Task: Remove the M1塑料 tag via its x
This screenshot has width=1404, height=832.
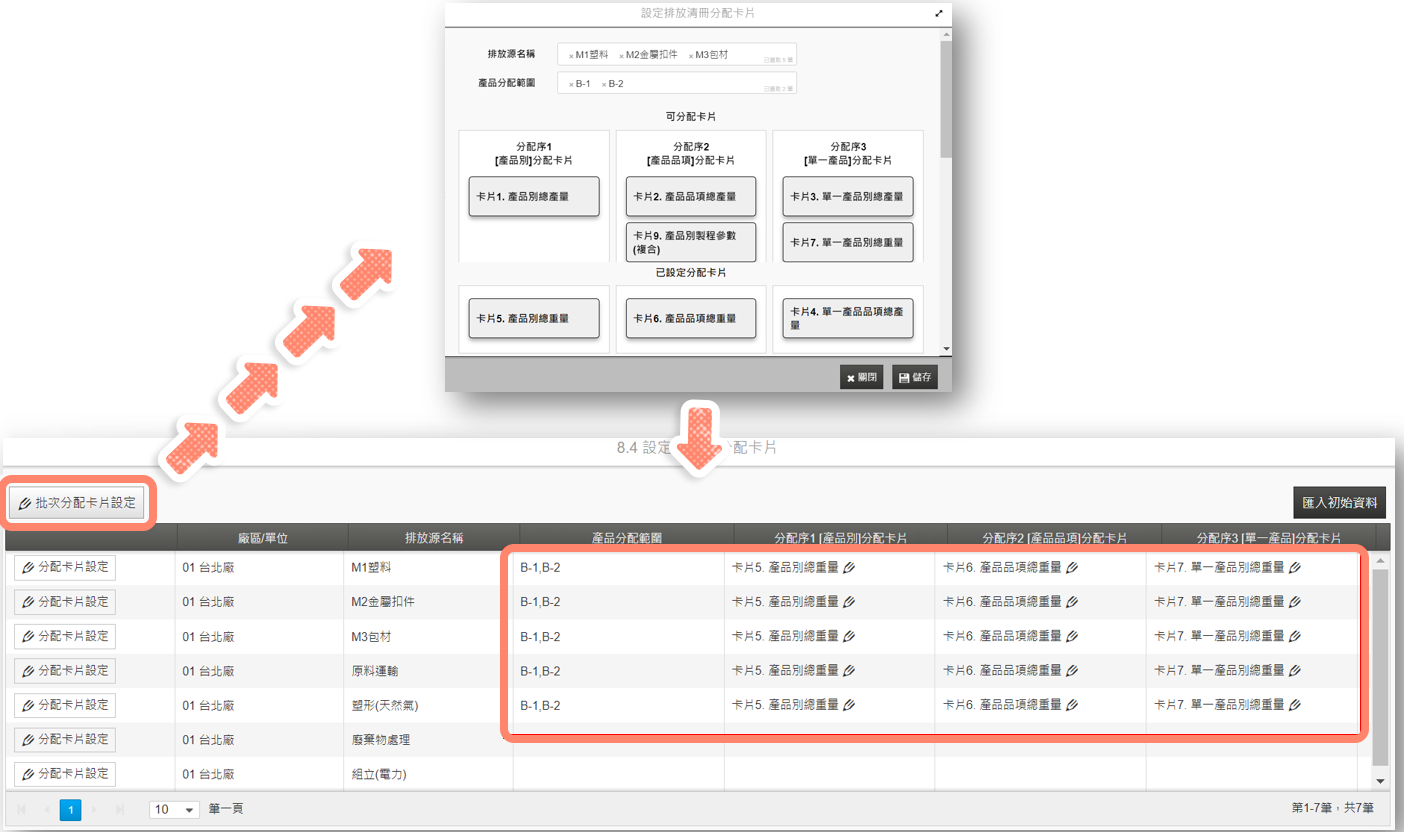Action: 571,56
